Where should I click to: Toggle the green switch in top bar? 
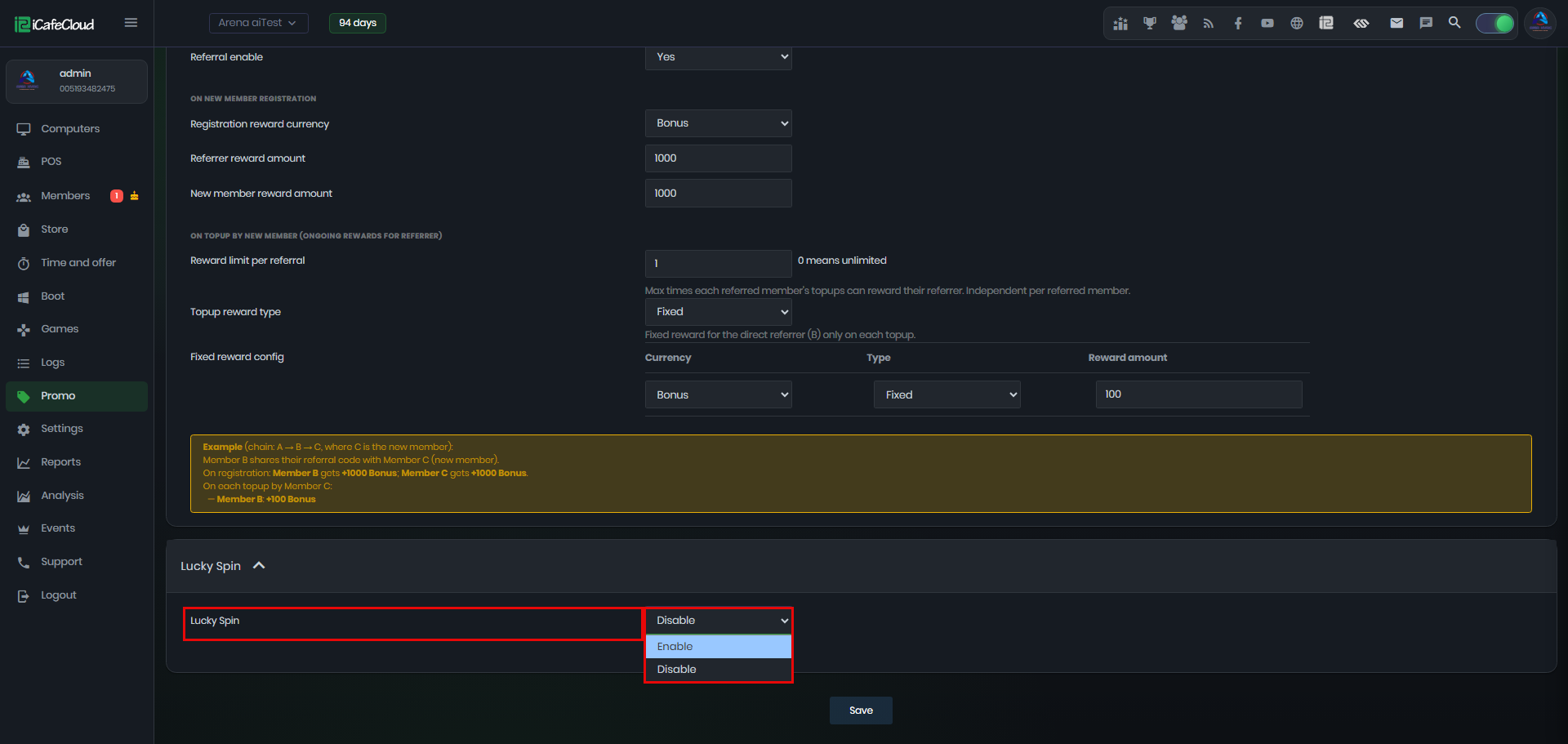[x=1494, y=24]
